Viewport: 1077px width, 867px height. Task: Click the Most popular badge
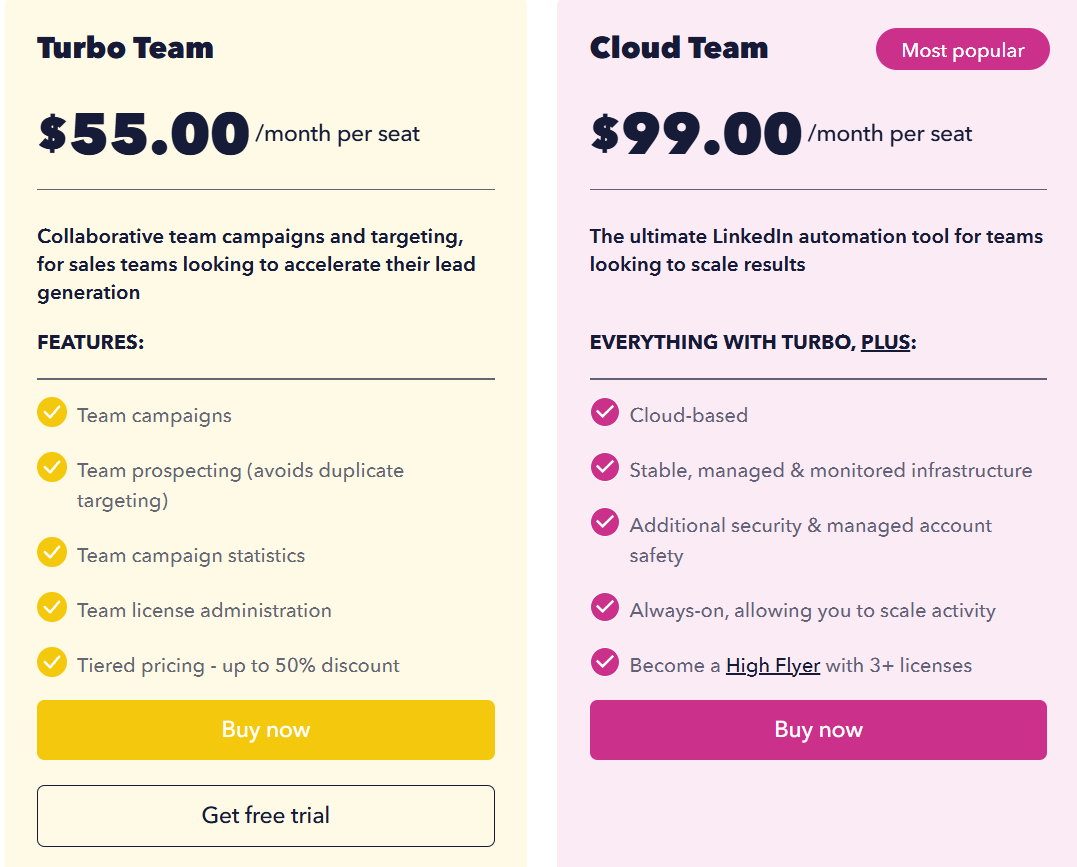coord(962,49)
